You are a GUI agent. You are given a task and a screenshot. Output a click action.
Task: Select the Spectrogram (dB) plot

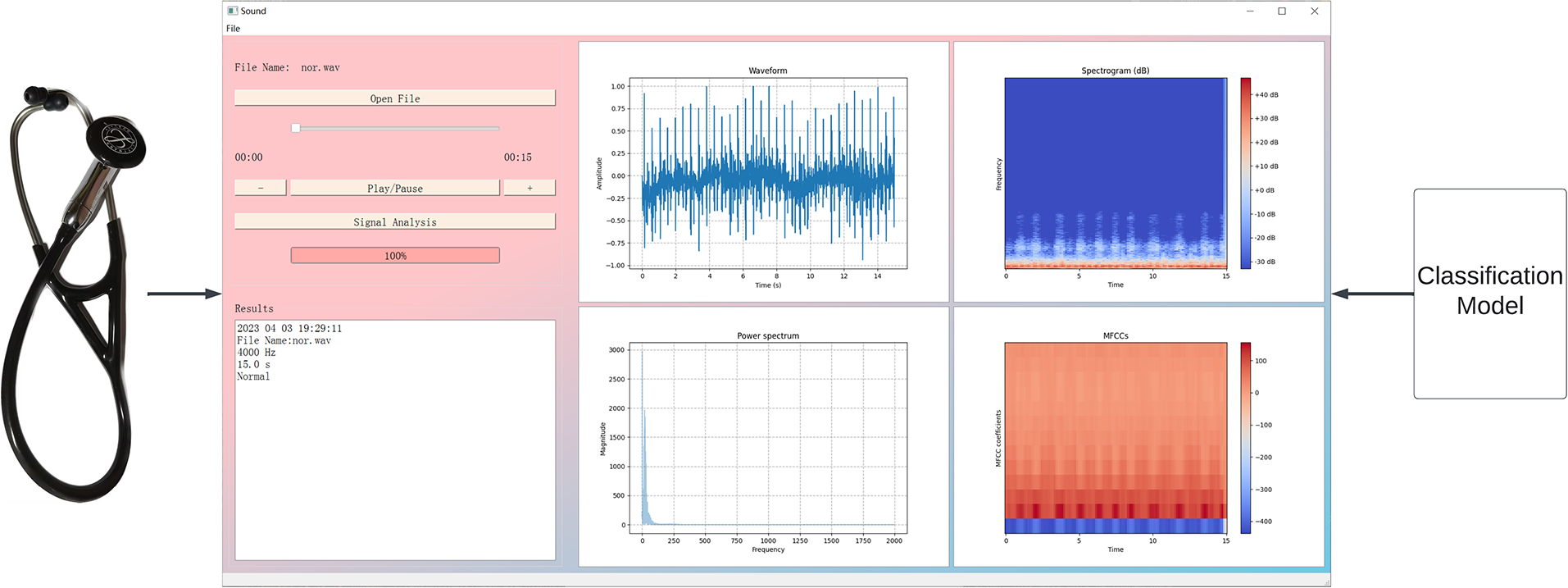(x=1115, y=174)
